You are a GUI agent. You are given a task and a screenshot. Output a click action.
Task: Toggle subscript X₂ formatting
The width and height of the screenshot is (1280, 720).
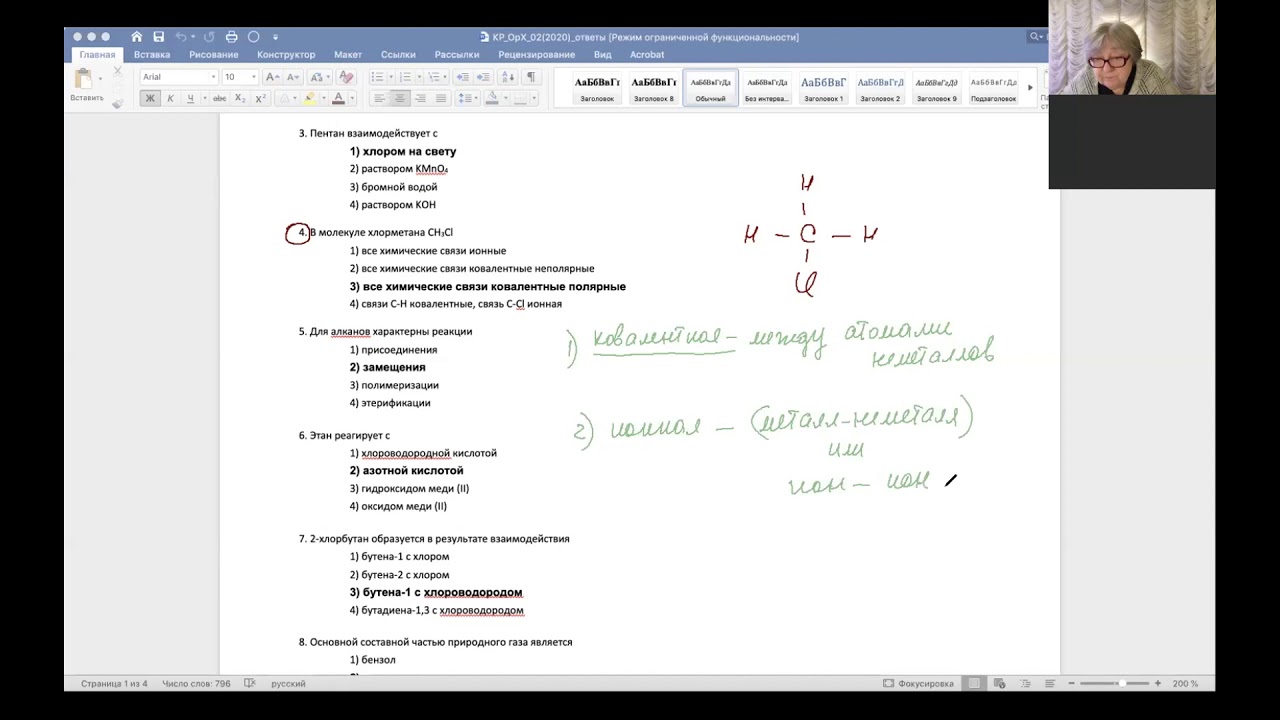tap(240, 98)
